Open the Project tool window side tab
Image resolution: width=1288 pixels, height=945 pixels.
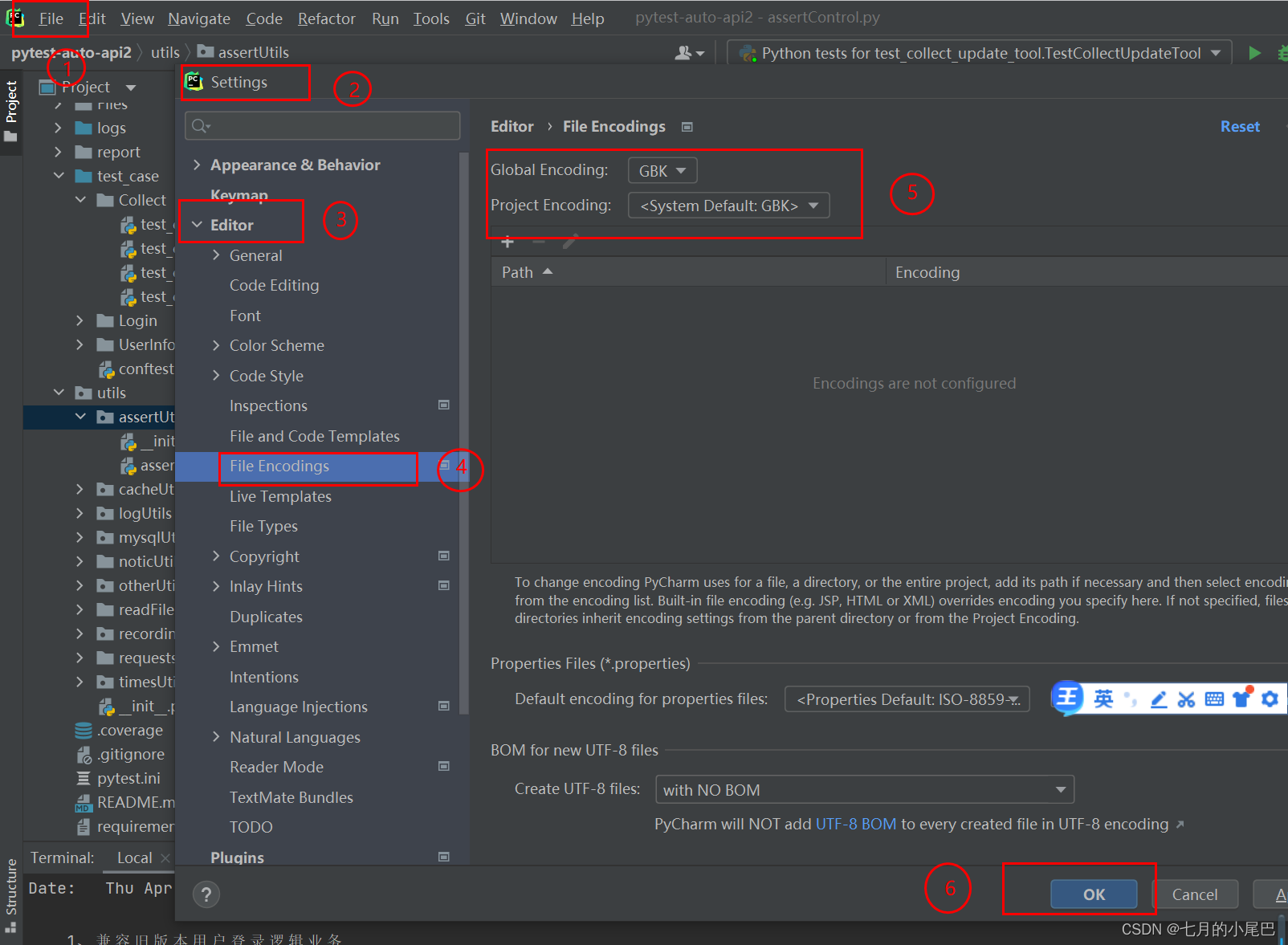(x=10, y=111)
